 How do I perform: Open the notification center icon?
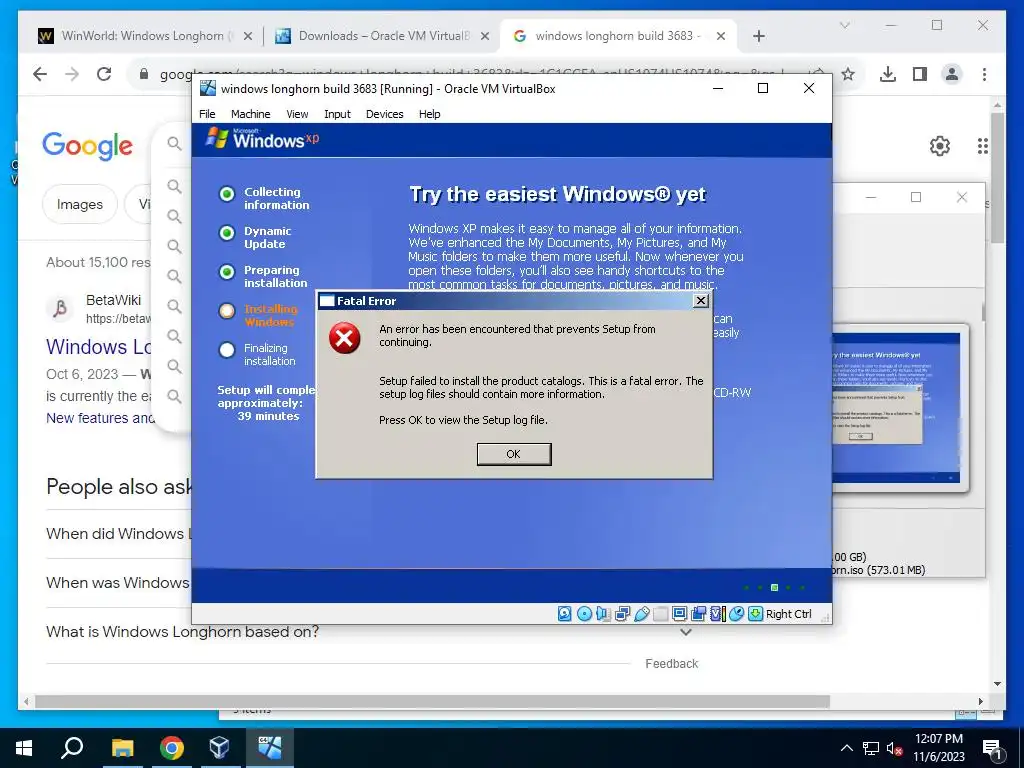[993, 749]
